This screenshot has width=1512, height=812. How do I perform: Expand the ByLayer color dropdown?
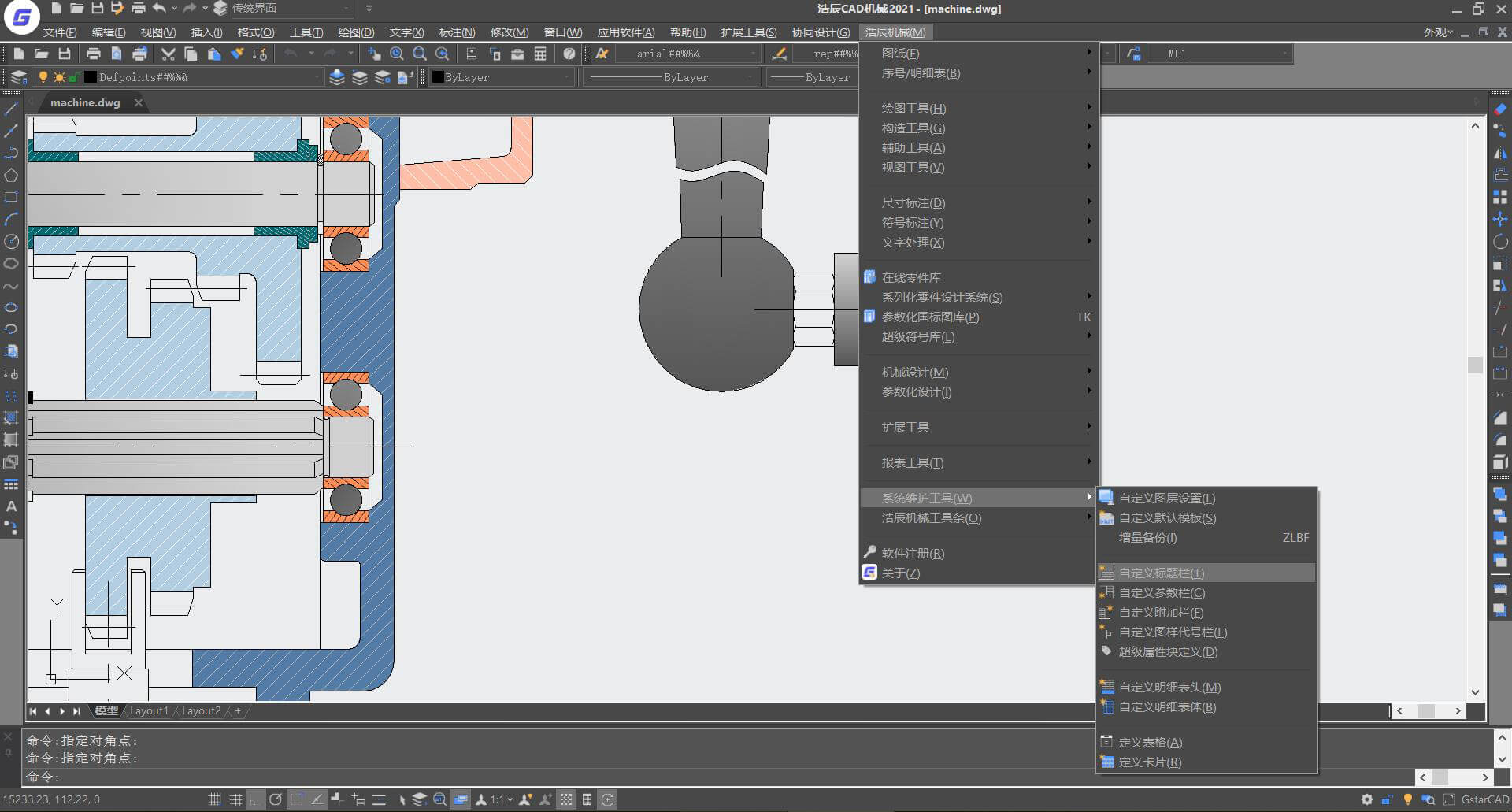point(501,77)
